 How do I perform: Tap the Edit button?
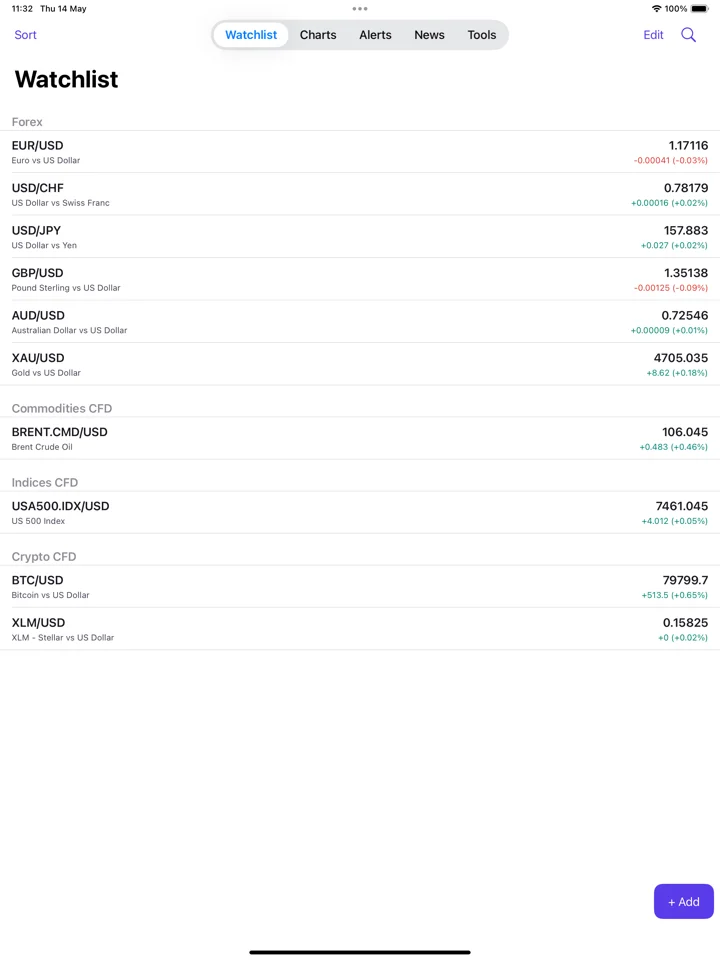pos(653,35)
